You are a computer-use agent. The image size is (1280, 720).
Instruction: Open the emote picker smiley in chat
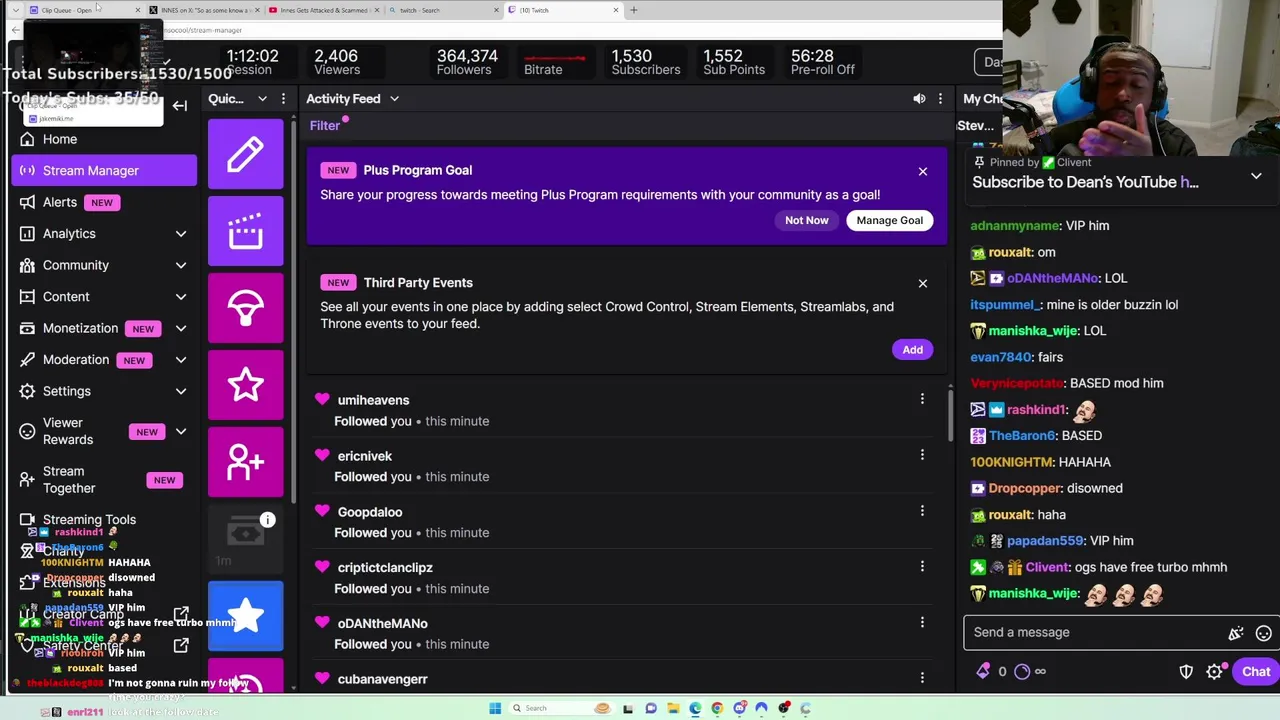point(1263,633)
